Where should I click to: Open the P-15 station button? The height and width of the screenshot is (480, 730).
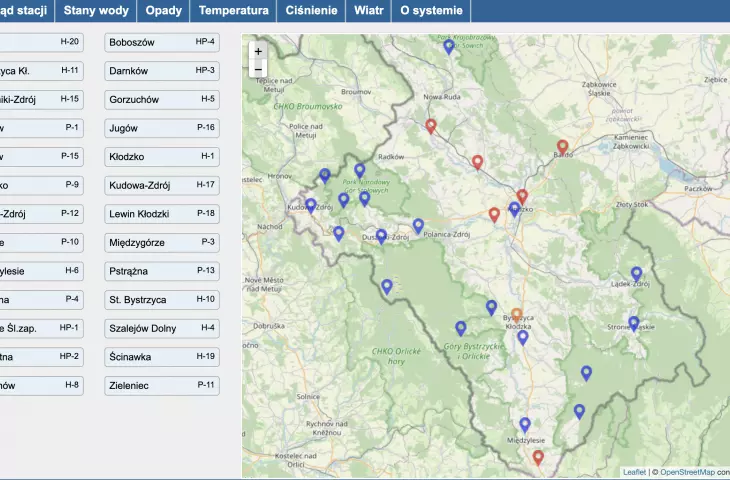click(41, 157)
